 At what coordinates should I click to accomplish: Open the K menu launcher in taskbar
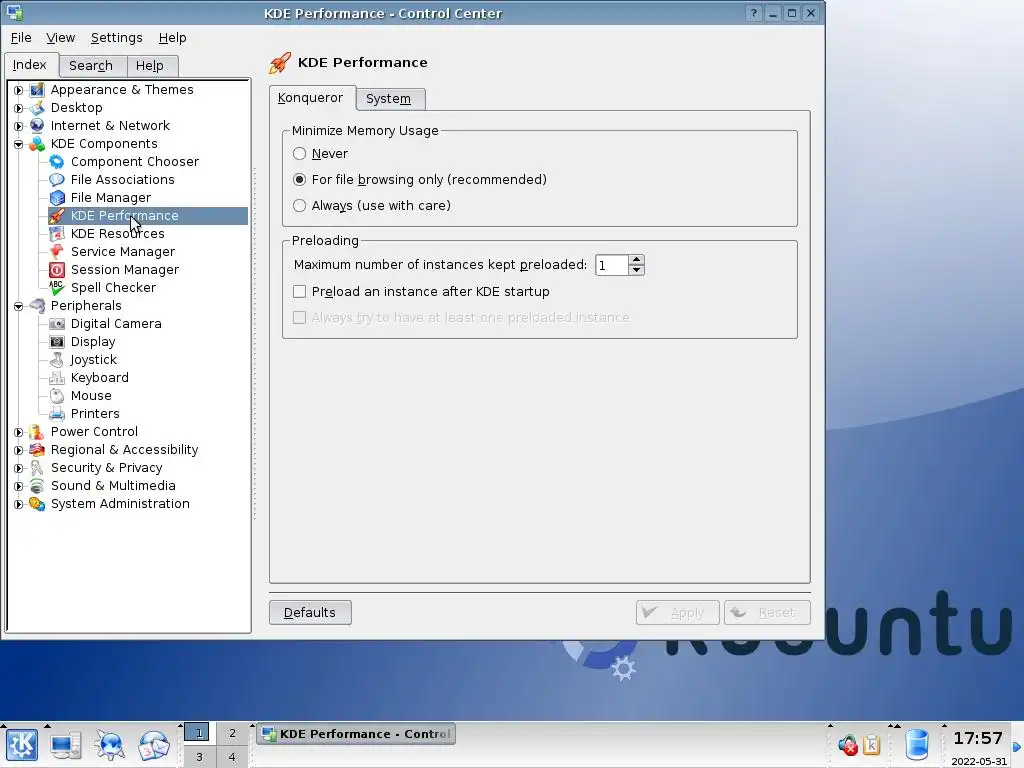coord(22,745)
